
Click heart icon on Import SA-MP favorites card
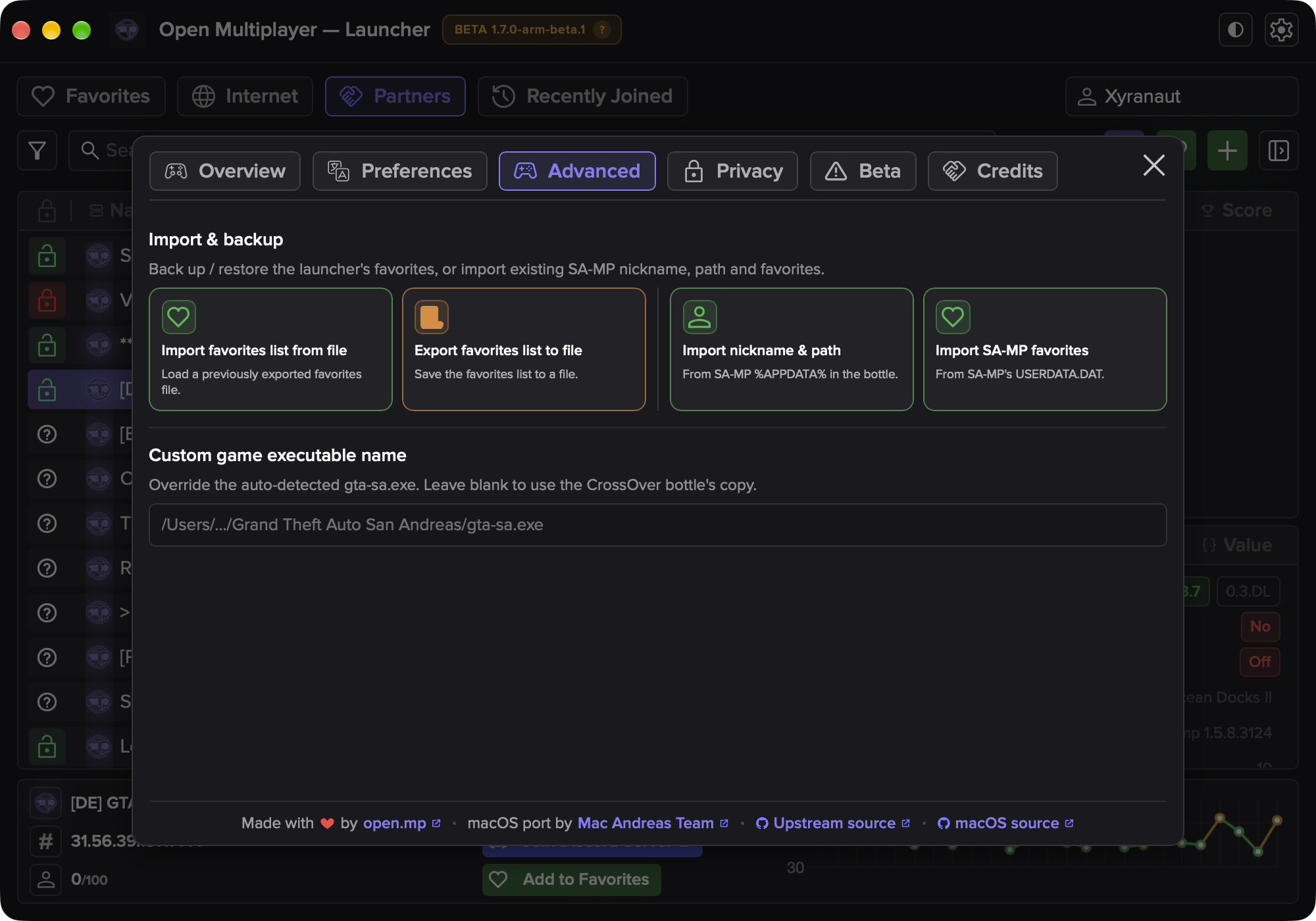pyautogui.click(x=953, y=317)
